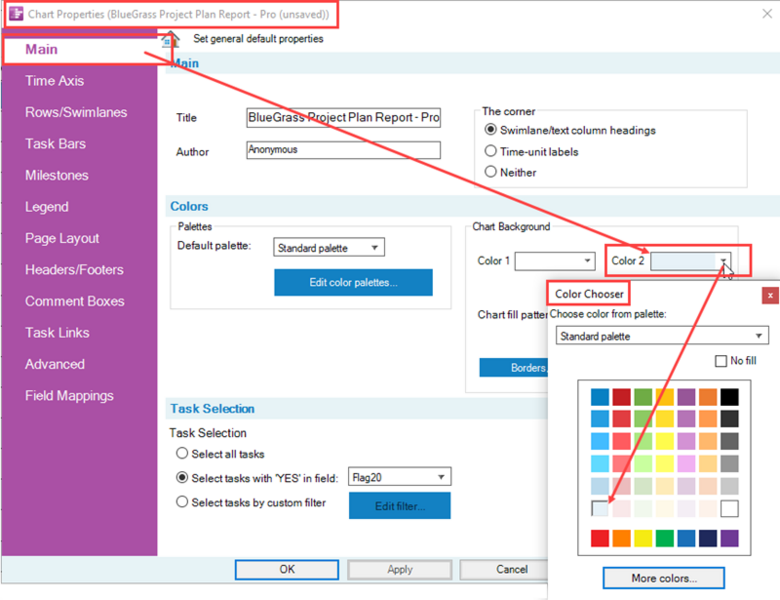Open the Color 1 dropdown
Viewport: 780px width, 600px height.
click(x=555, y=261)
